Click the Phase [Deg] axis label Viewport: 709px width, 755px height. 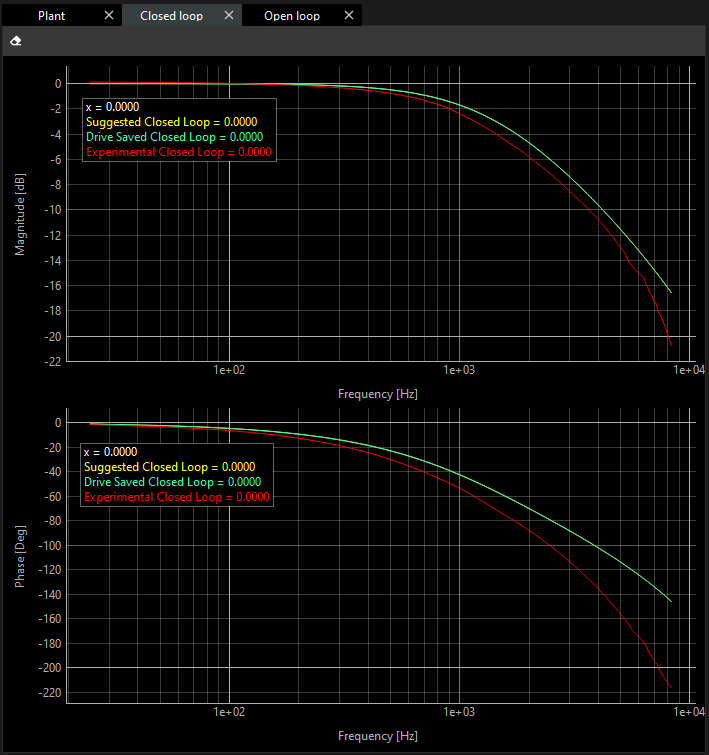click(x=21, y=559)
